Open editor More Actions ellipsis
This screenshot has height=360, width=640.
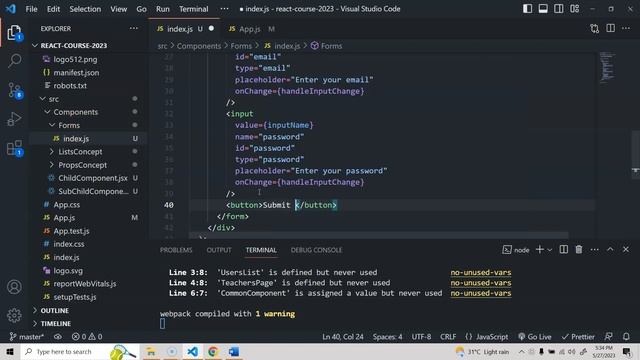(x=626, y=29)
